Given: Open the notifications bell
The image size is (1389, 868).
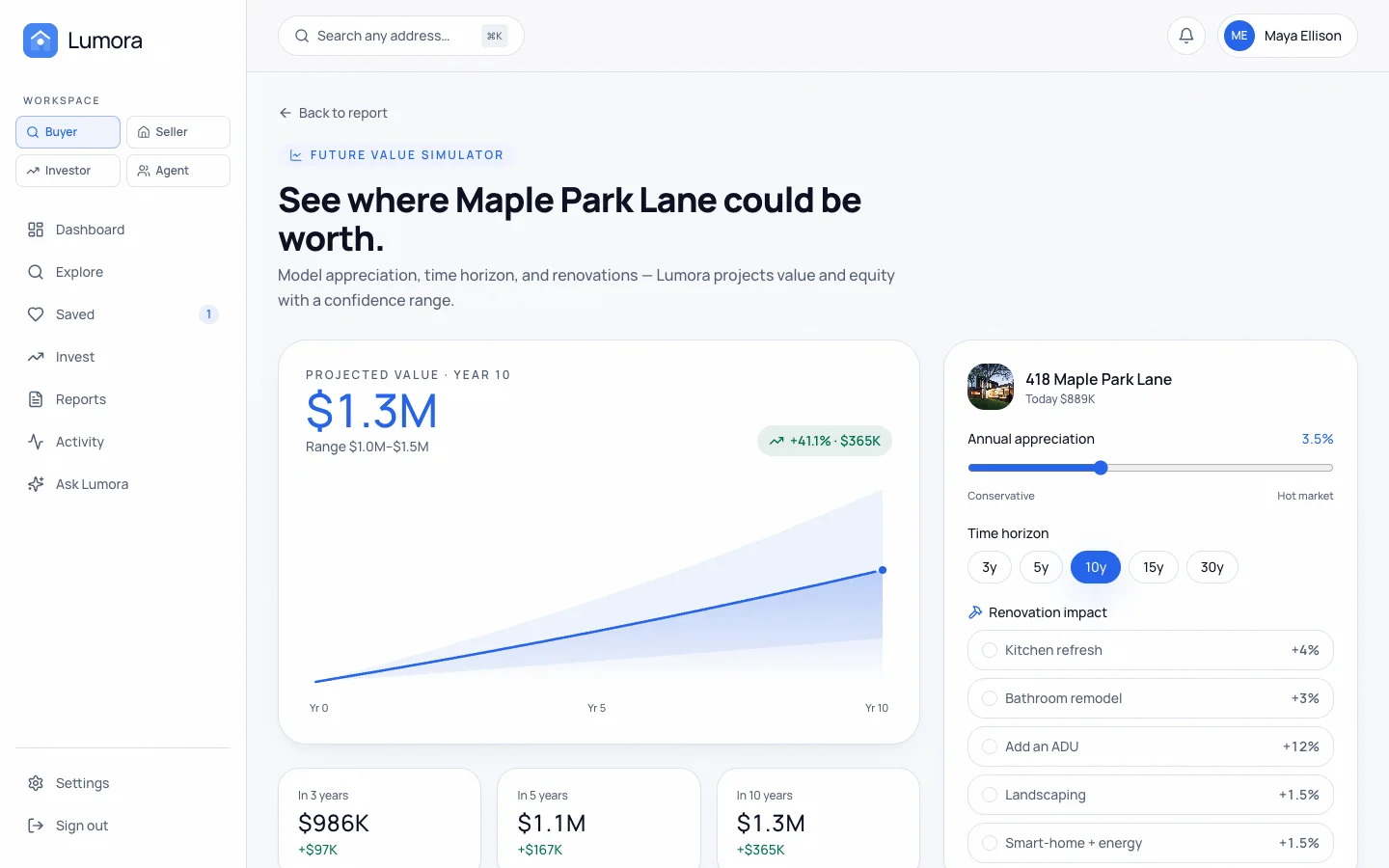Looking at the screenshot, I should point(1186,36).
